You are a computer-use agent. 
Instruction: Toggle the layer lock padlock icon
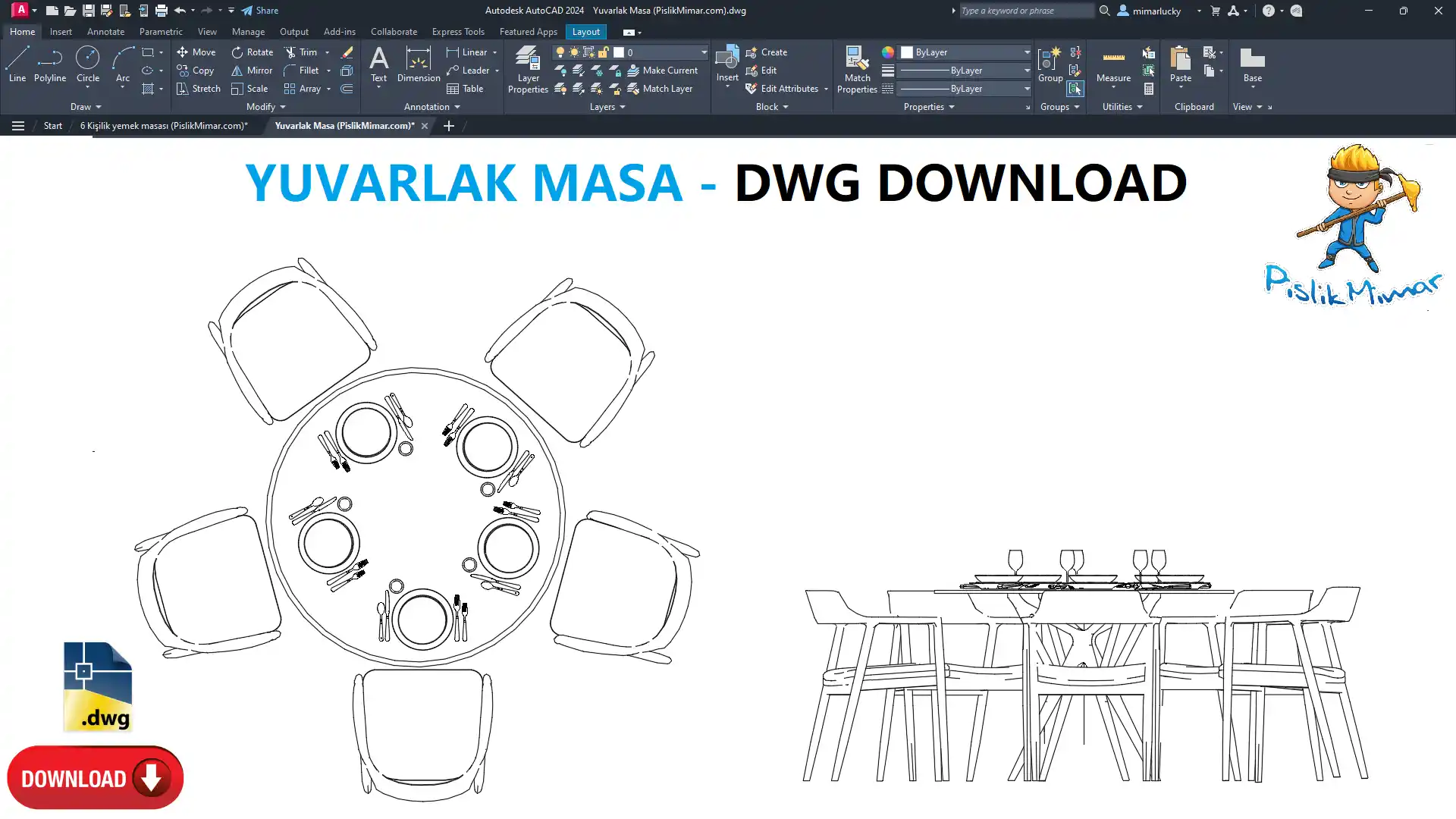point(604,52)
